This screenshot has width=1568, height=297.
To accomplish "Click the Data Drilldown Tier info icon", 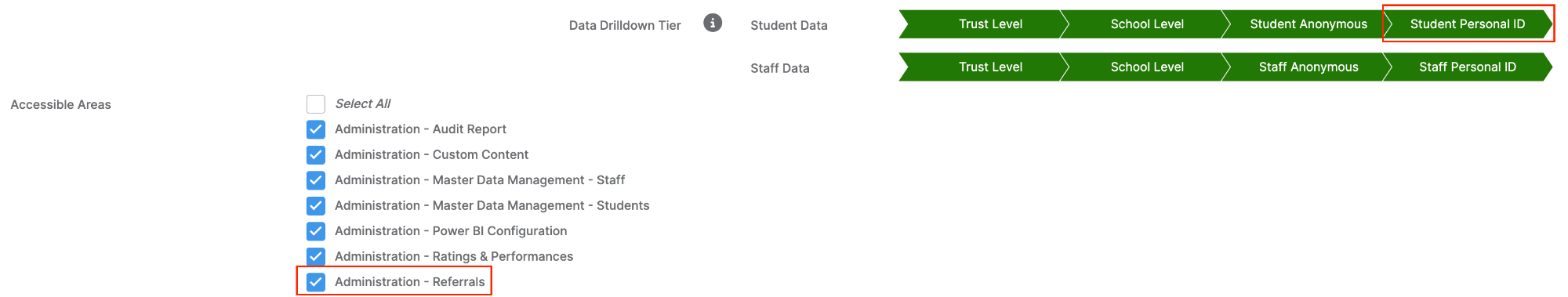I will (712, 23).
